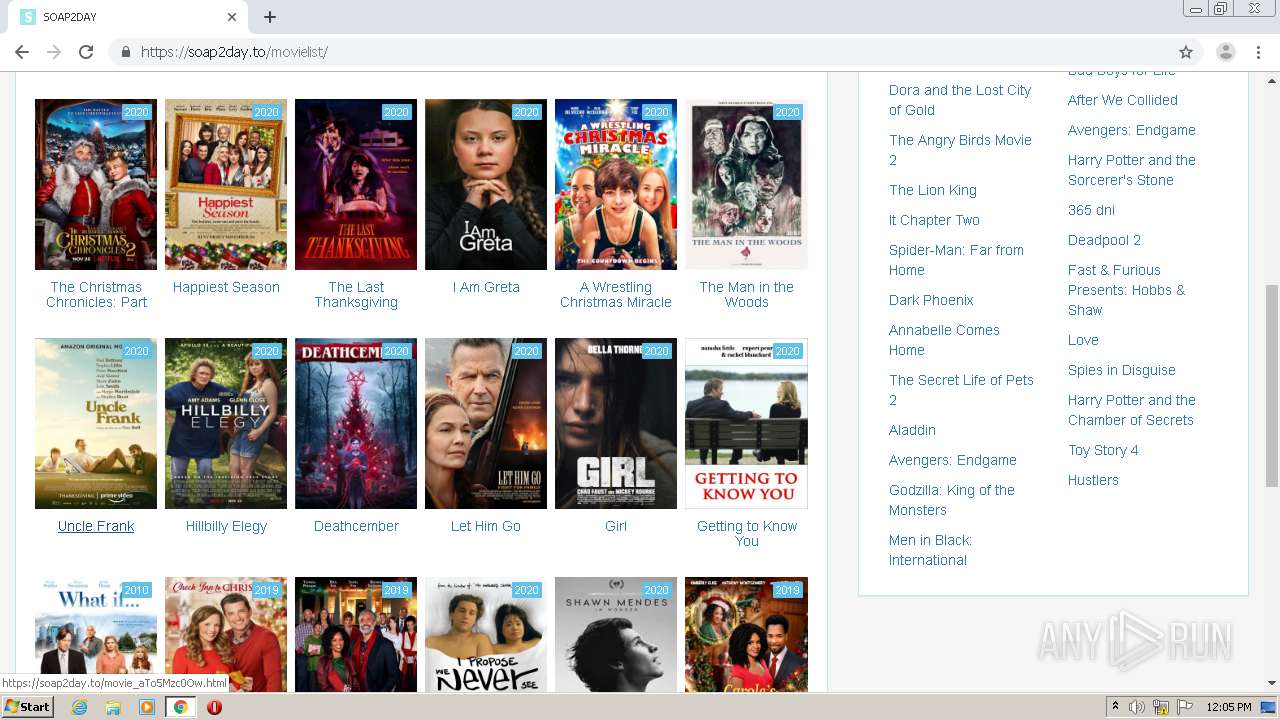Open the Shawn Mendes In Wonder poster
The image size is (1280, 720).
pos(616,634)
